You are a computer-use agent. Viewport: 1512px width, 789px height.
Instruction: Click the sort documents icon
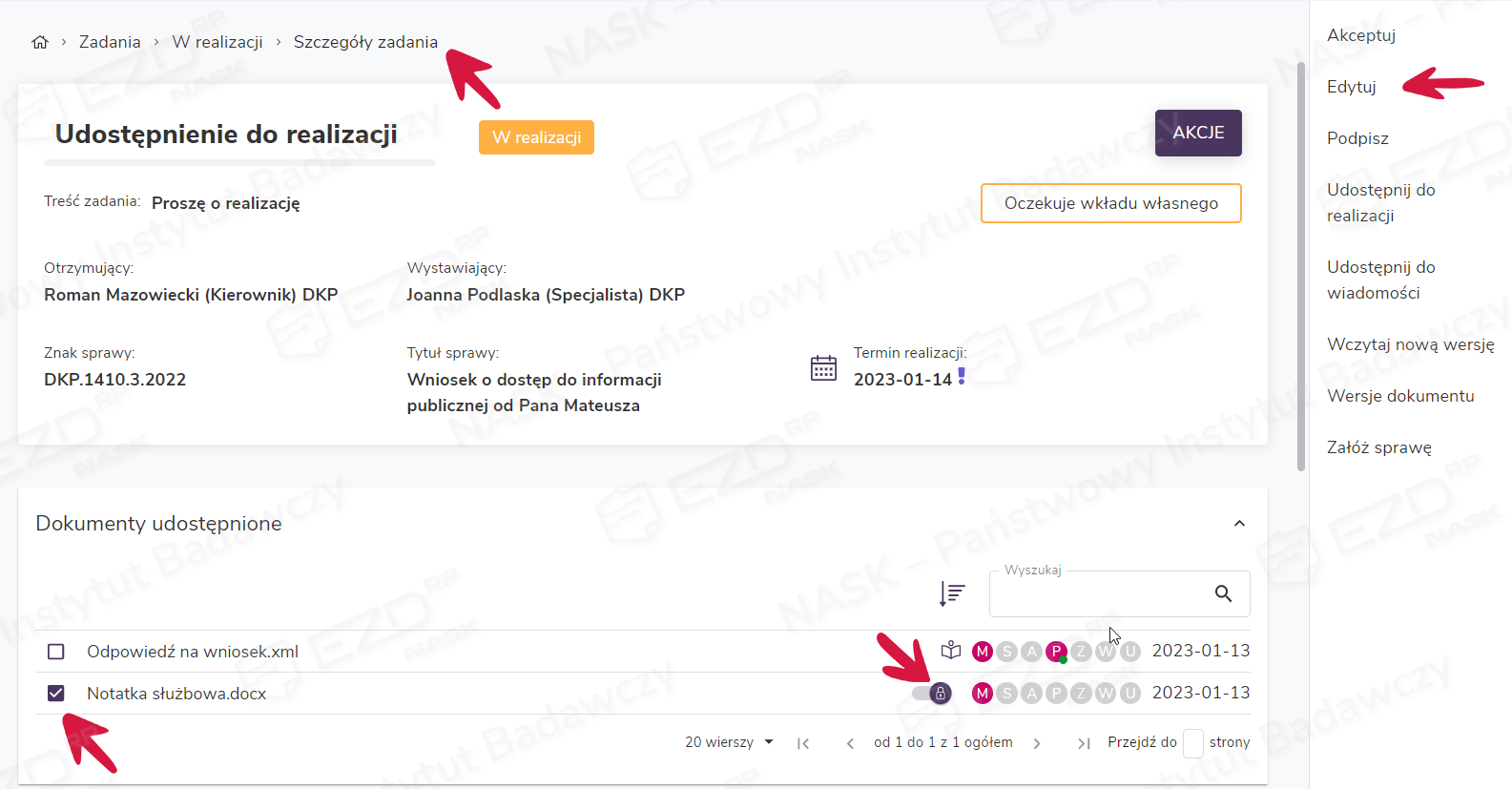[951, 593]
